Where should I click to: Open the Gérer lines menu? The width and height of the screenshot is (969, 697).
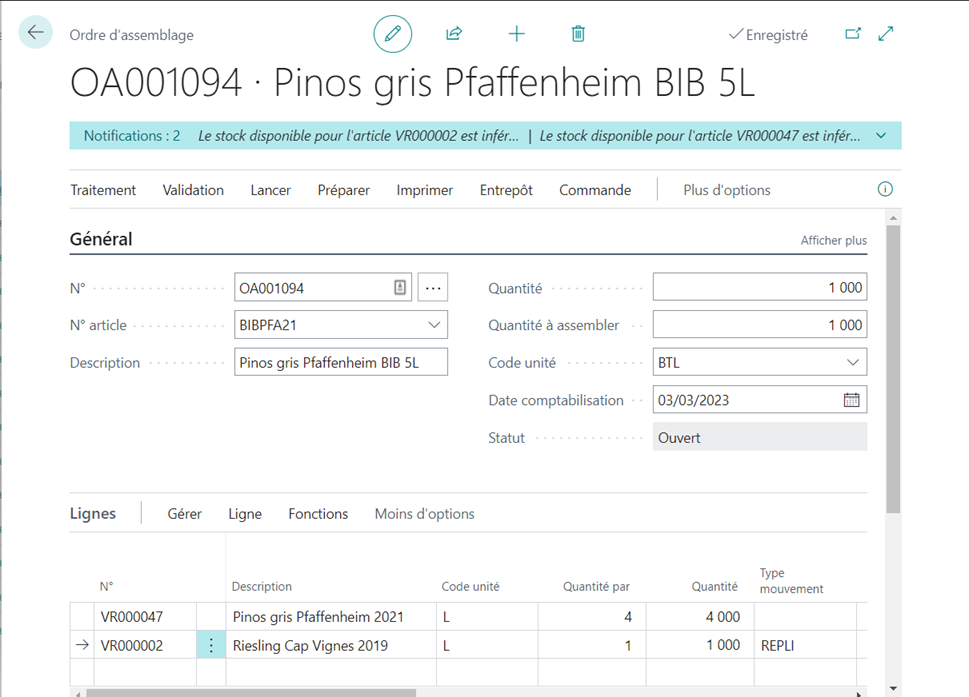[184, 514]
